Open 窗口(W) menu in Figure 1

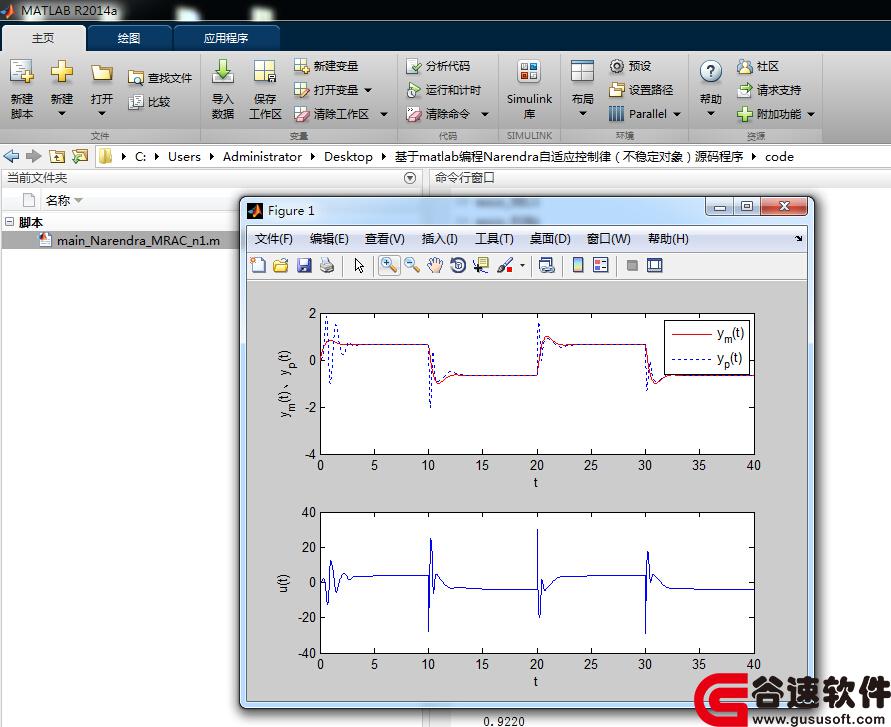coord(609,239)
